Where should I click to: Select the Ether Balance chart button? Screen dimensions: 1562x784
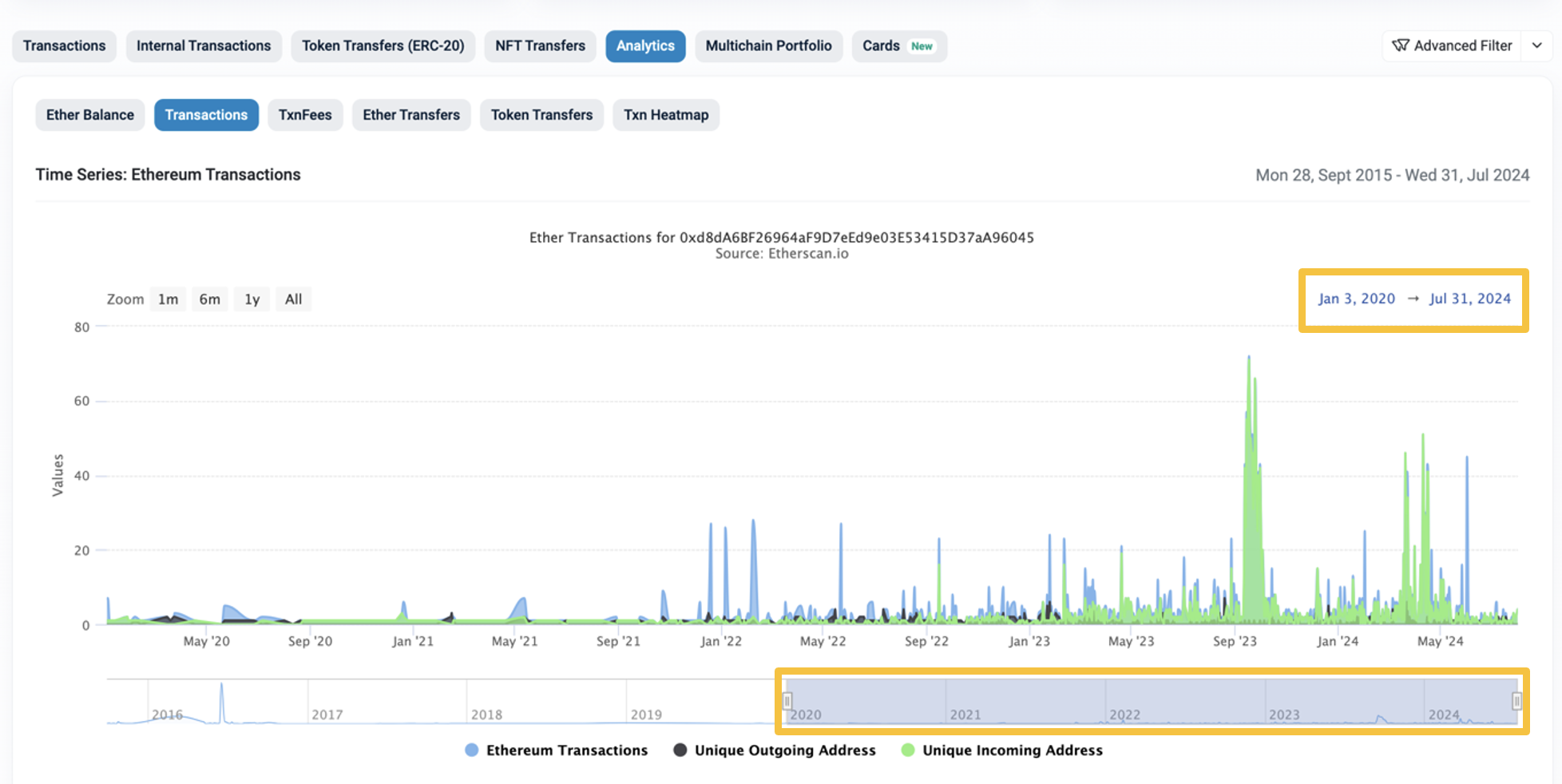pos(89,115)
